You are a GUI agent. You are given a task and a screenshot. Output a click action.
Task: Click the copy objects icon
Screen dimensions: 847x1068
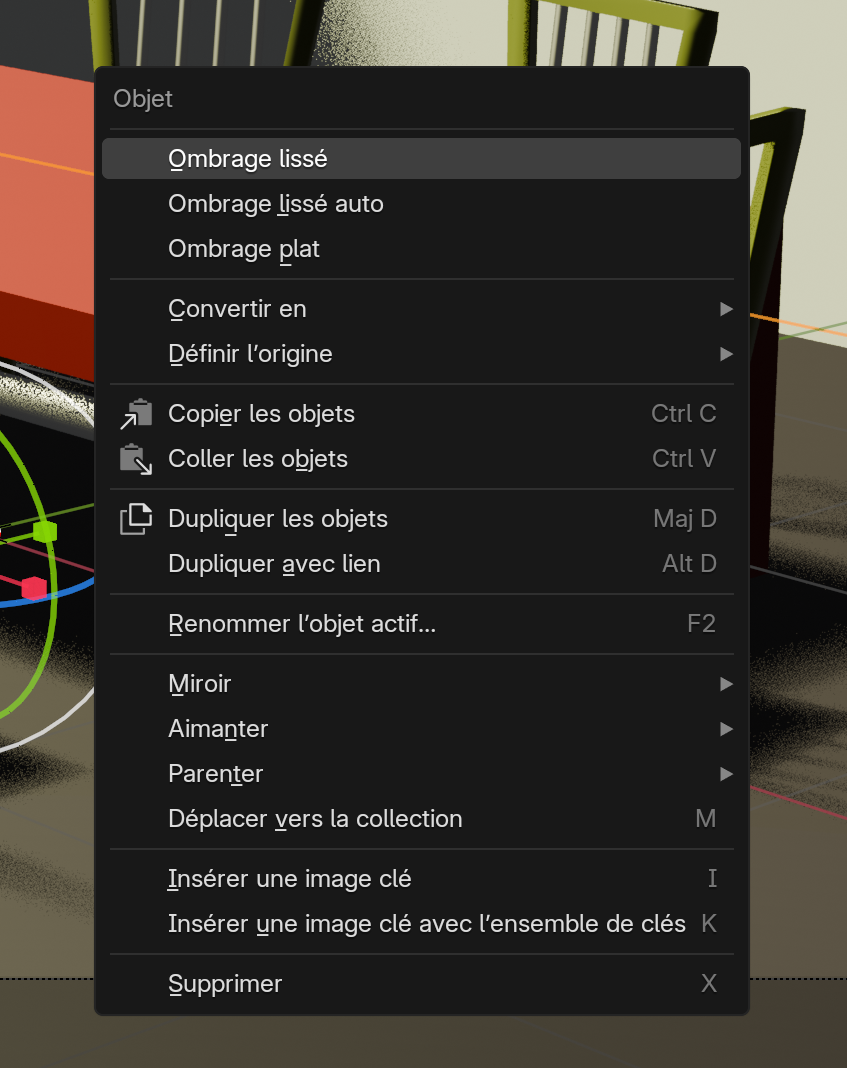135,414
